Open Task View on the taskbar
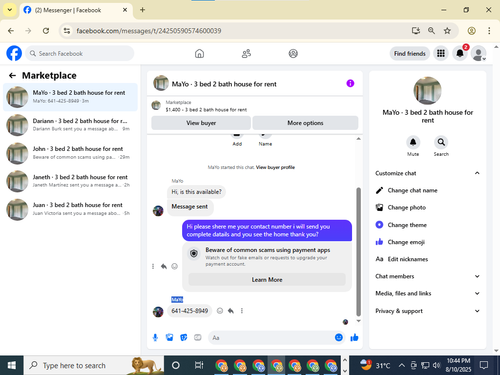The width and height of the screenshot is (500, 375). [199, 365]
